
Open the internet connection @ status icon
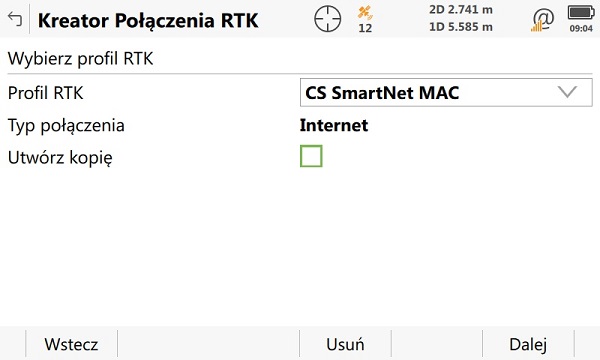pyautogui.click(x=542, y=20)
